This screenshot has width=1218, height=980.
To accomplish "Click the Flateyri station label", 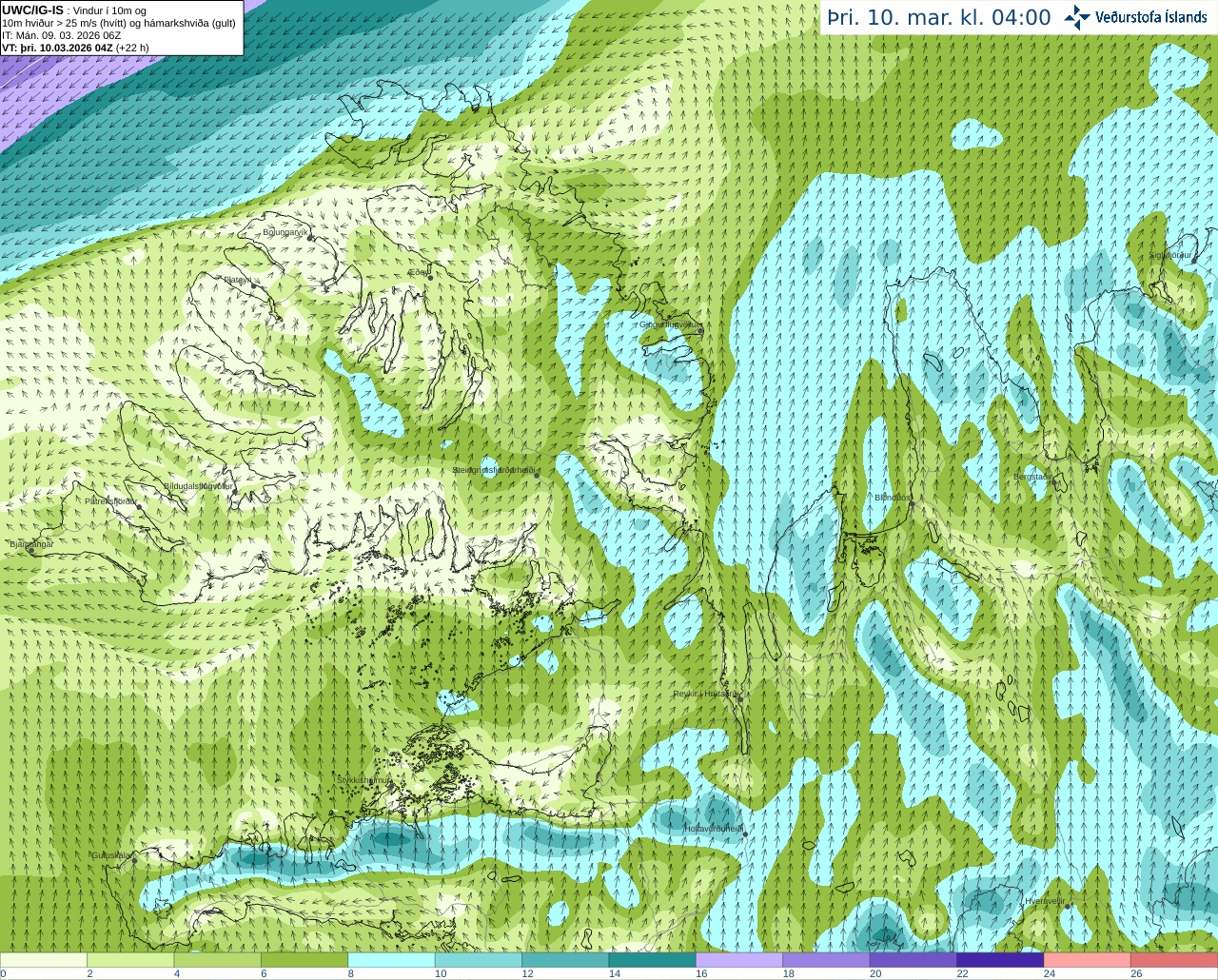I will point(237,280).
